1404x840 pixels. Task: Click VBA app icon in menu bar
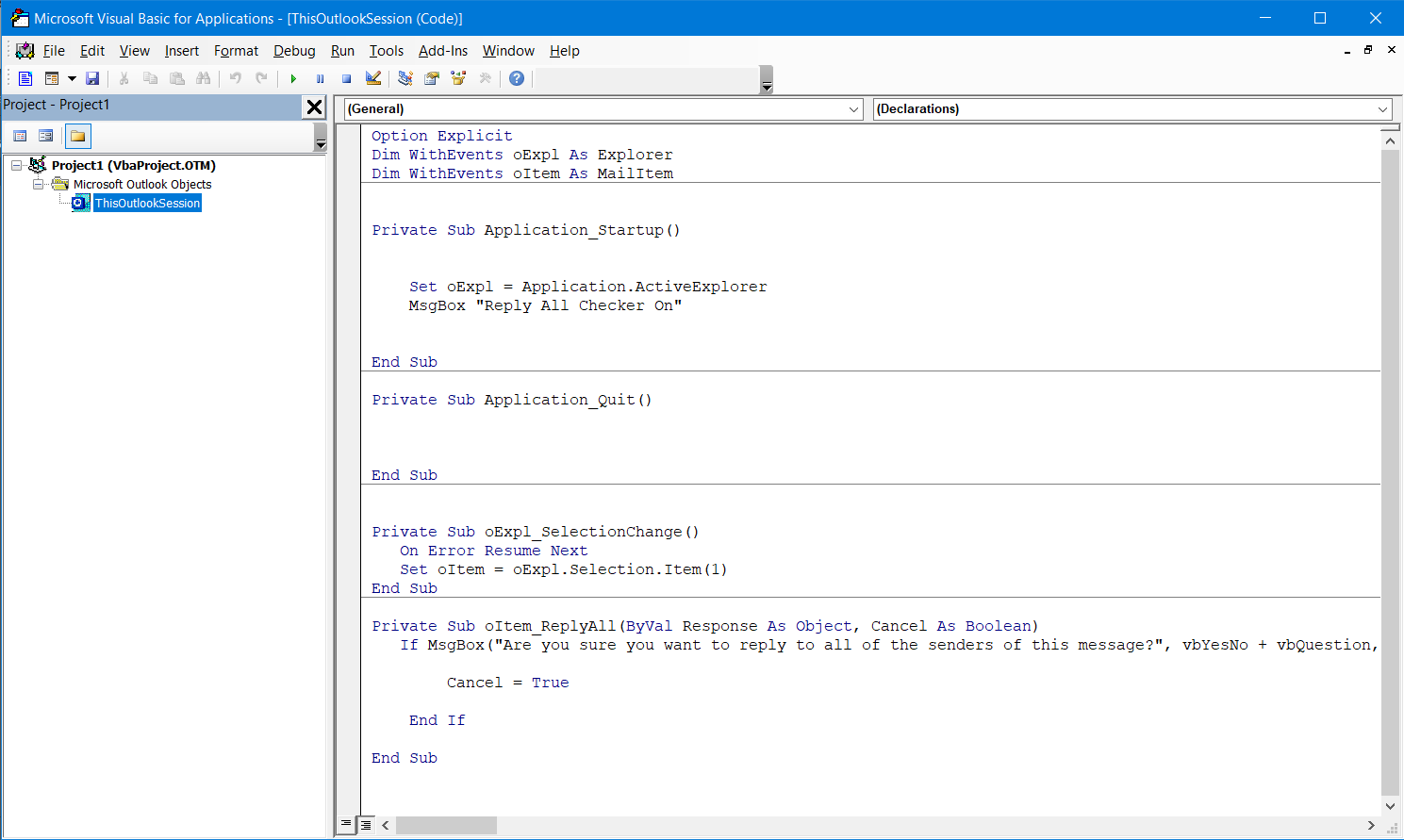[x=25, y=51]
